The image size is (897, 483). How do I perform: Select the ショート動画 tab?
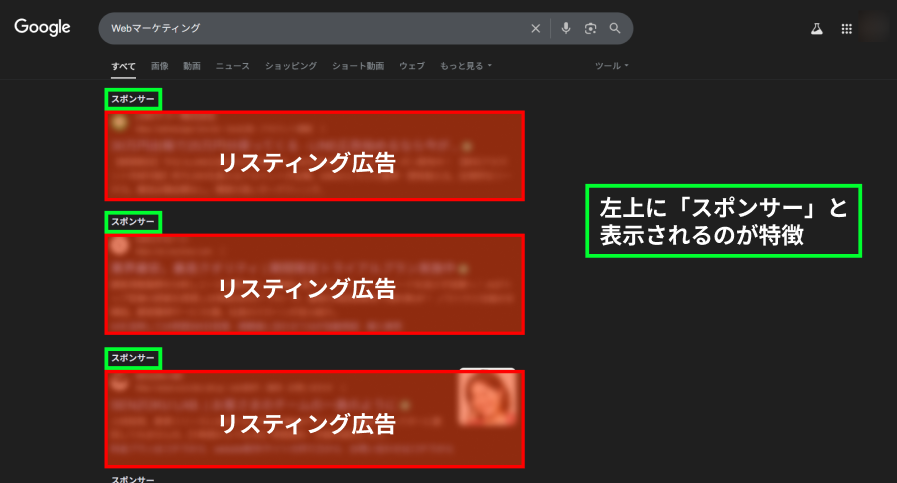[358, 66]
